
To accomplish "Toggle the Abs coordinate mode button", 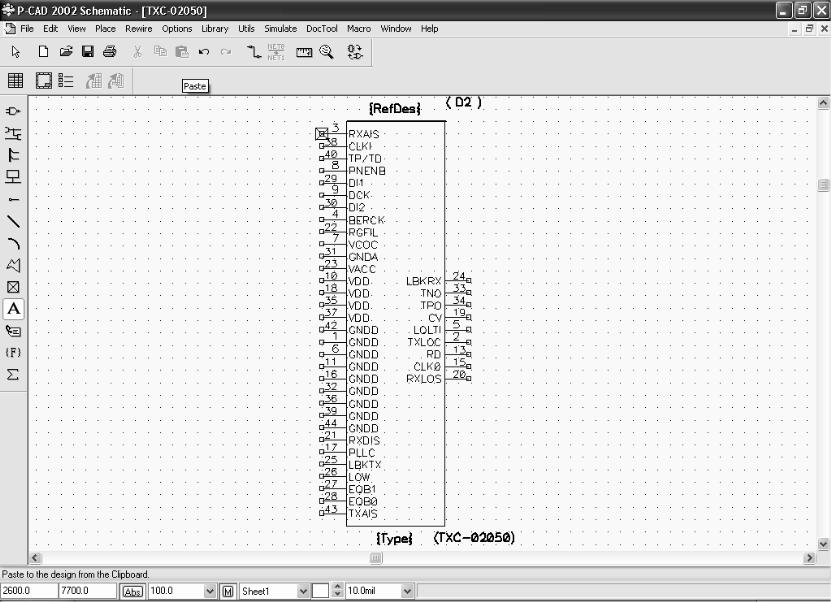I will (132, 591).
